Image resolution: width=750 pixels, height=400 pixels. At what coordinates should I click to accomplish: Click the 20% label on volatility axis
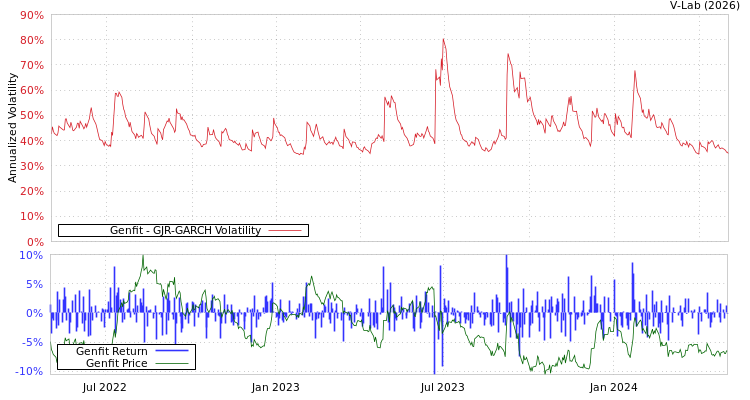(31, 191)
